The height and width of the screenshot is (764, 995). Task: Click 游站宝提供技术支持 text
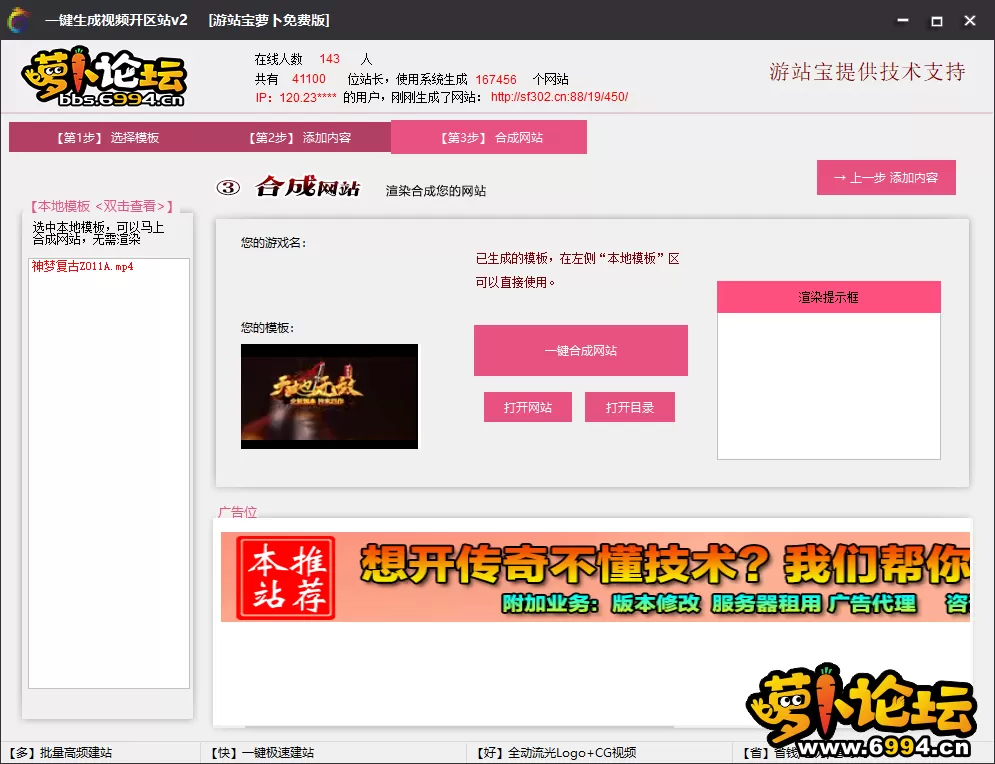[867, 72]
